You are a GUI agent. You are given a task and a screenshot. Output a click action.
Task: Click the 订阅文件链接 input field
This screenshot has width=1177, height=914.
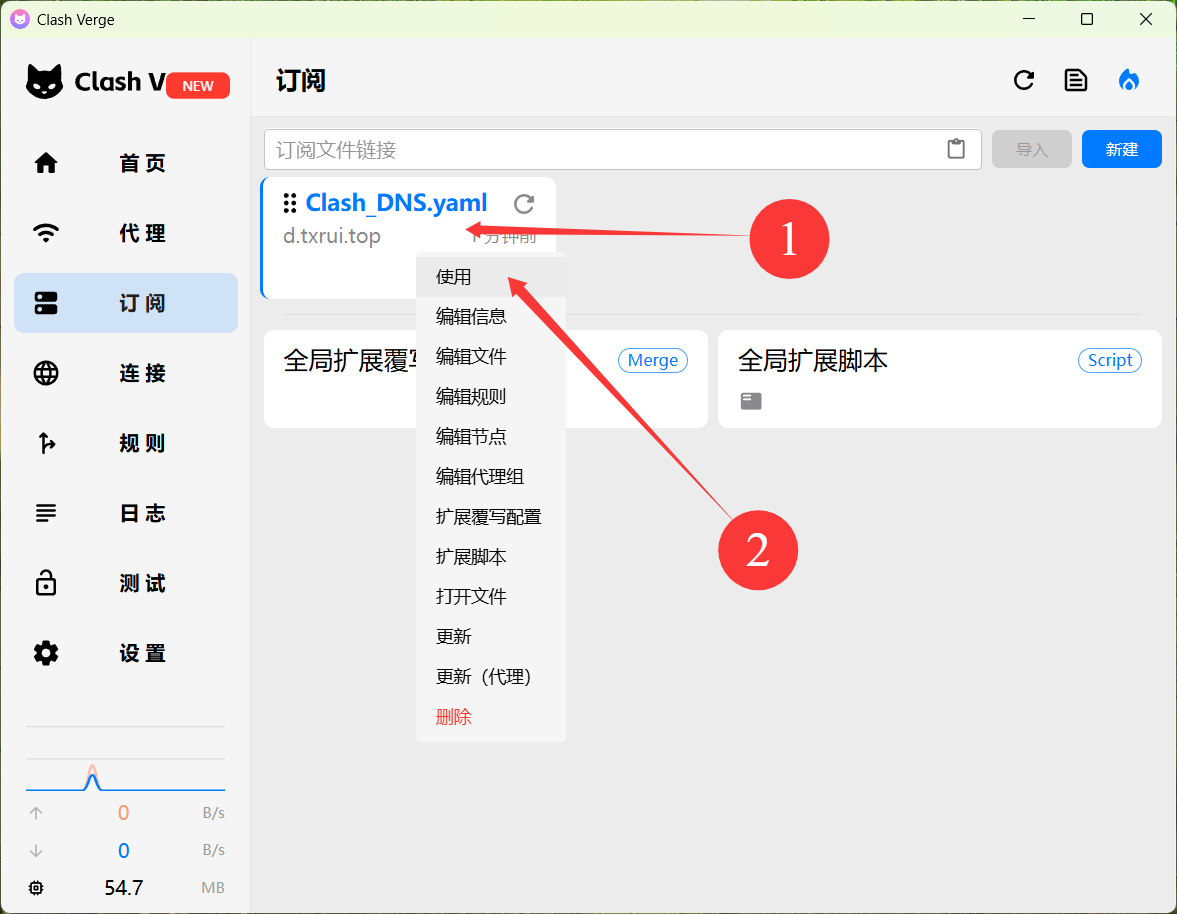(x=600, y=149)
